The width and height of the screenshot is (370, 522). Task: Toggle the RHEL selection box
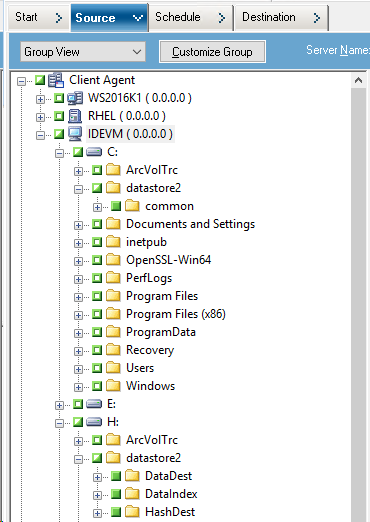pyautogui.click(x=59, y=116)
